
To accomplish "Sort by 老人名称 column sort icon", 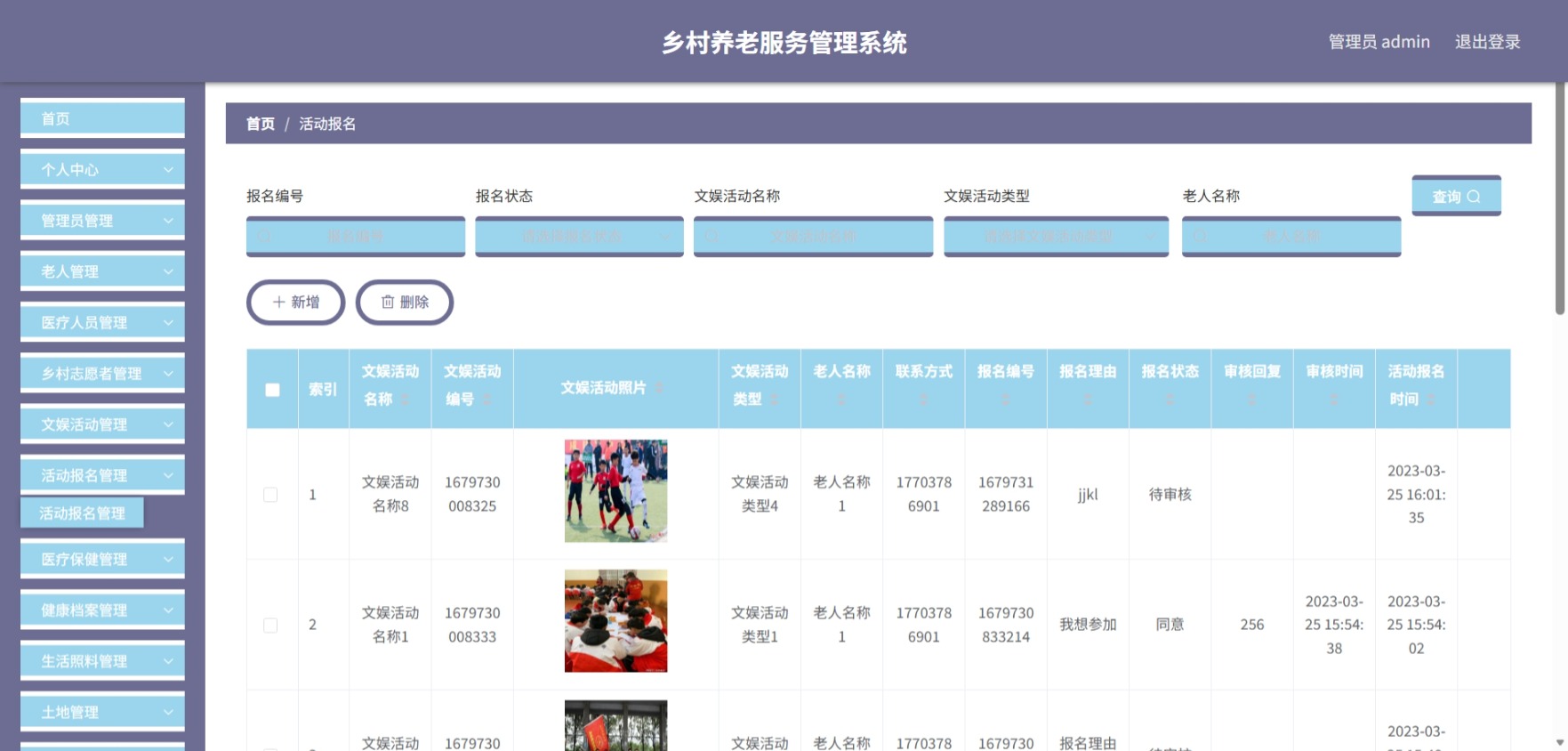I will [x=841, y=400].
